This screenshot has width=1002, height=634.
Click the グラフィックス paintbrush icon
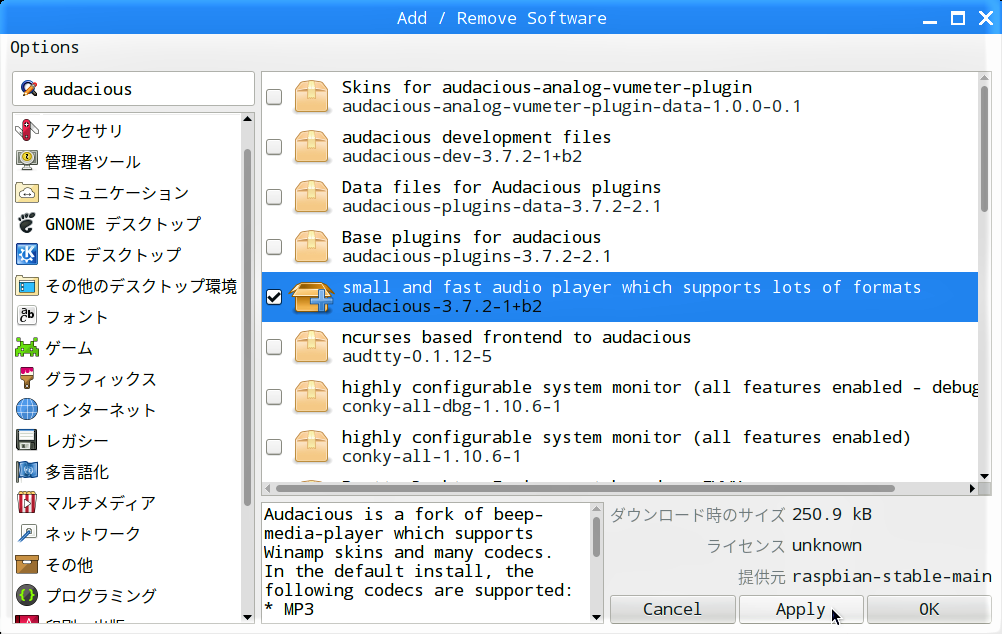tap(27, 378)
